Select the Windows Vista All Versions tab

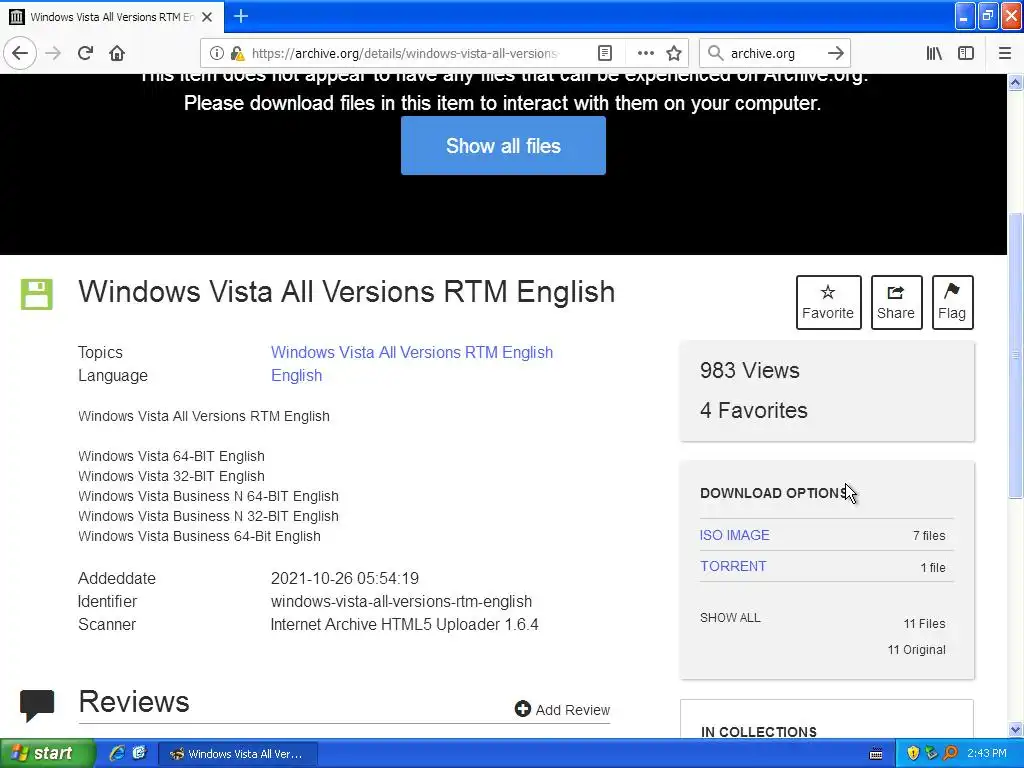tap(112, 17)
